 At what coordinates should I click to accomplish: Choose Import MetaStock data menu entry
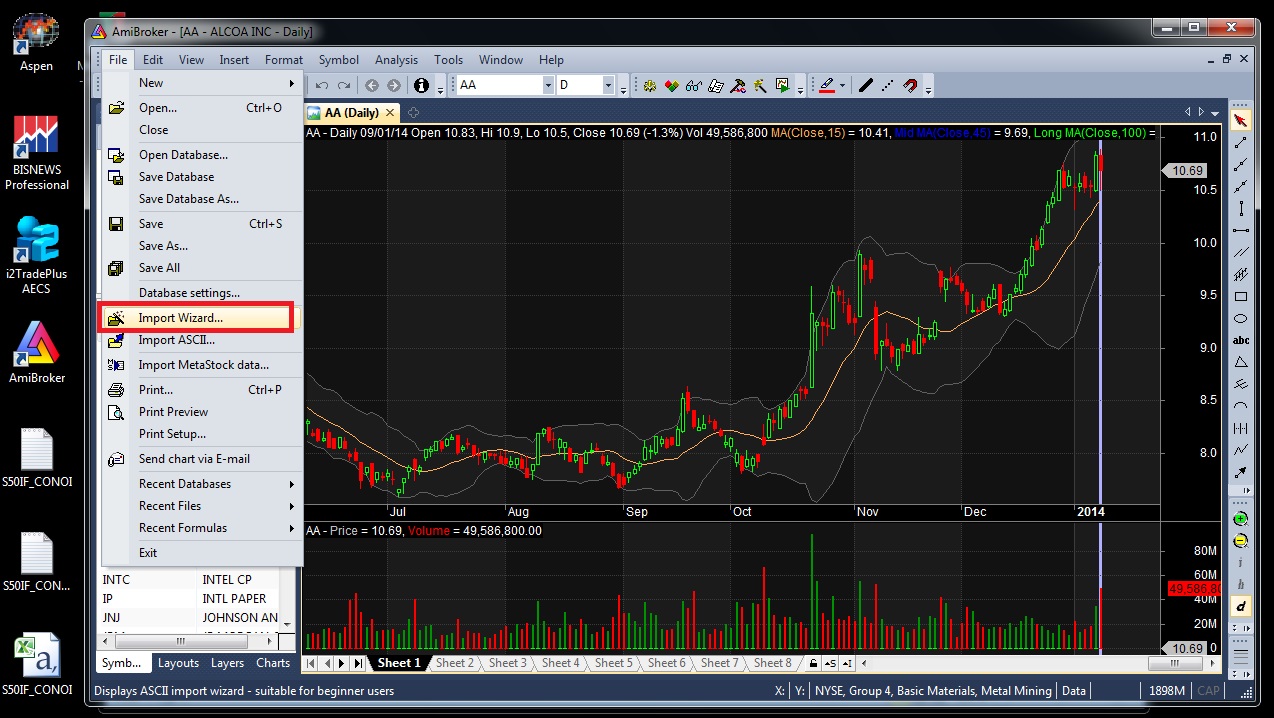(x=202, y=365)
